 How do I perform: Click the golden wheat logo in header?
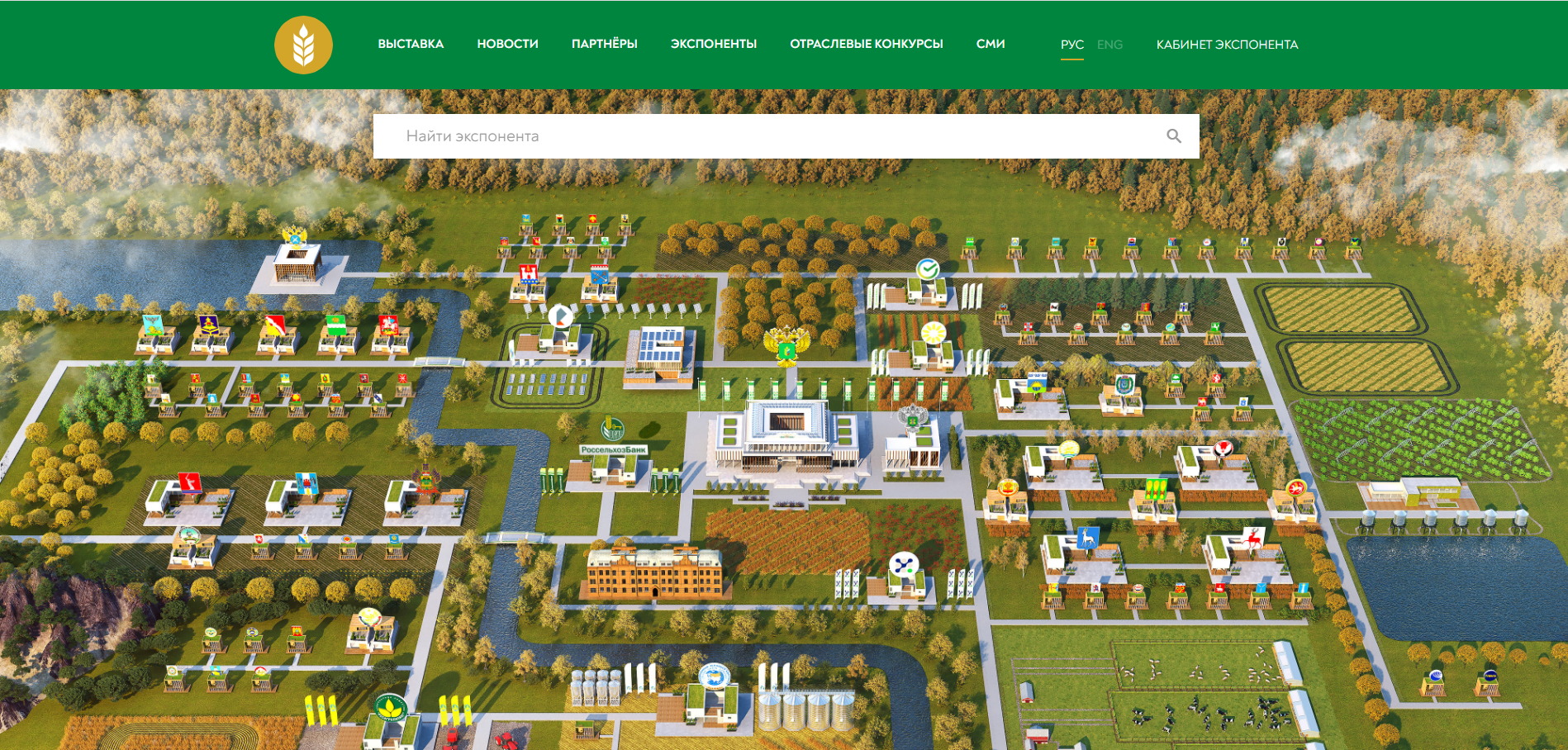[x=303, y=45]
